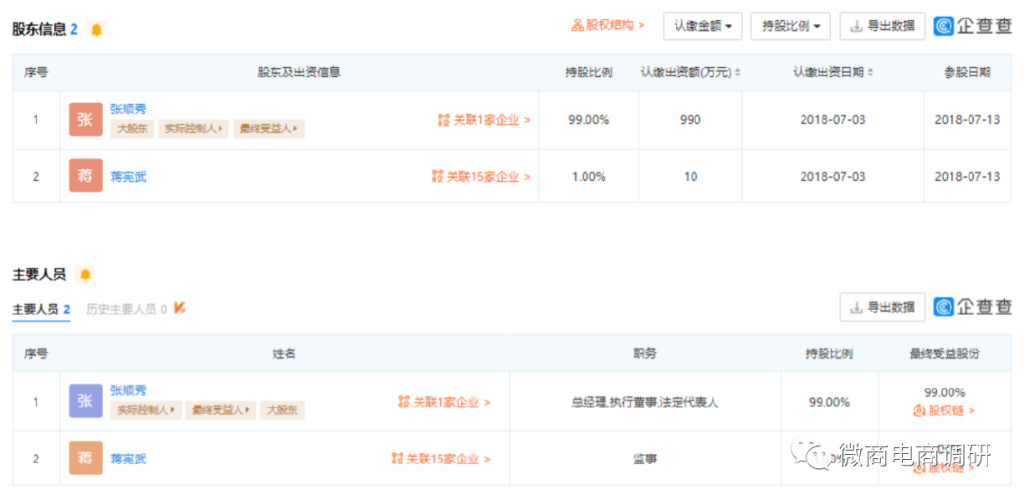The height and width of the screenshot is (500, 1024).
Task: Open the 股权链 link for 张顺秀
Action: (x=944, y=411)
